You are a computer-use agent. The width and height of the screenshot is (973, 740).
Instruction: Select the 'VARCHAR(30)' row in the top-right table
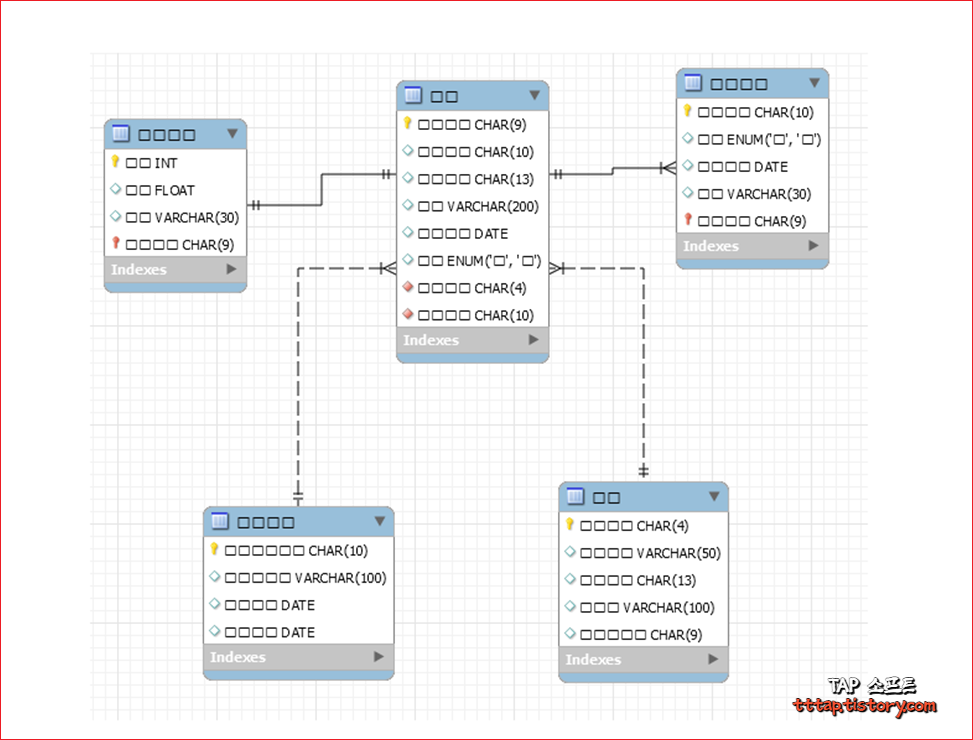[752, 194]
